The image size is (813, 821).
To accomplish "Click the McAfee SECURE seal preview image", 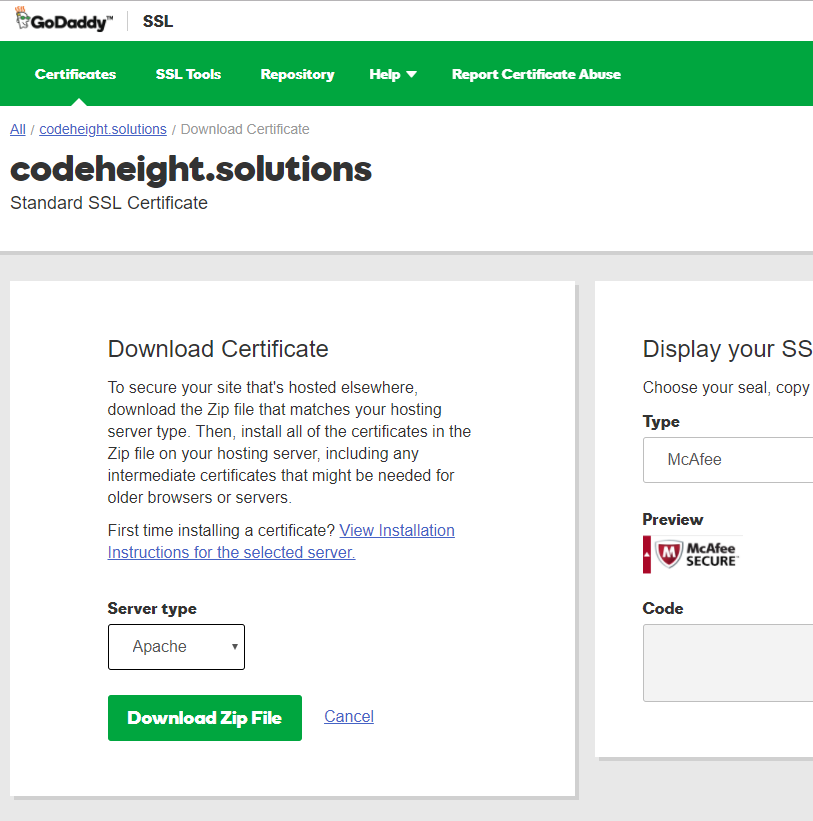I will tap(690, 553).
